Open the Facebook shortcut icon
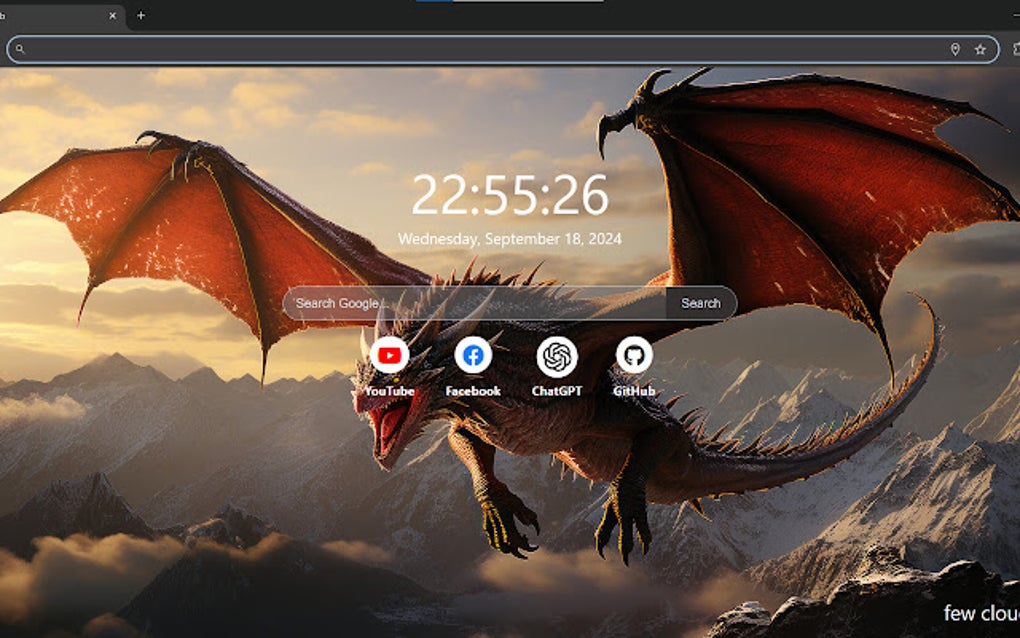This screenshot has height=638, width=1020. coord(472,353)
